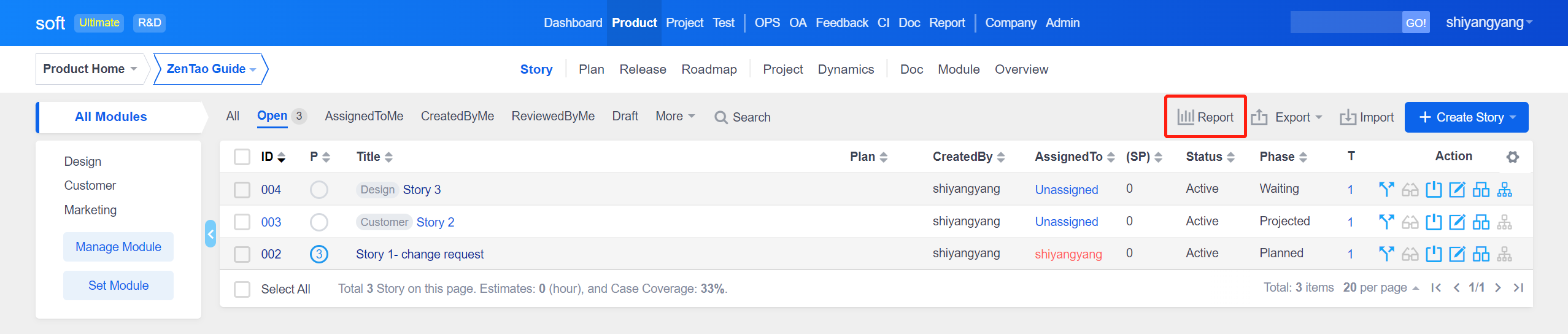Click the sitemap subdivide icon for story 004

coord(1504,190)
